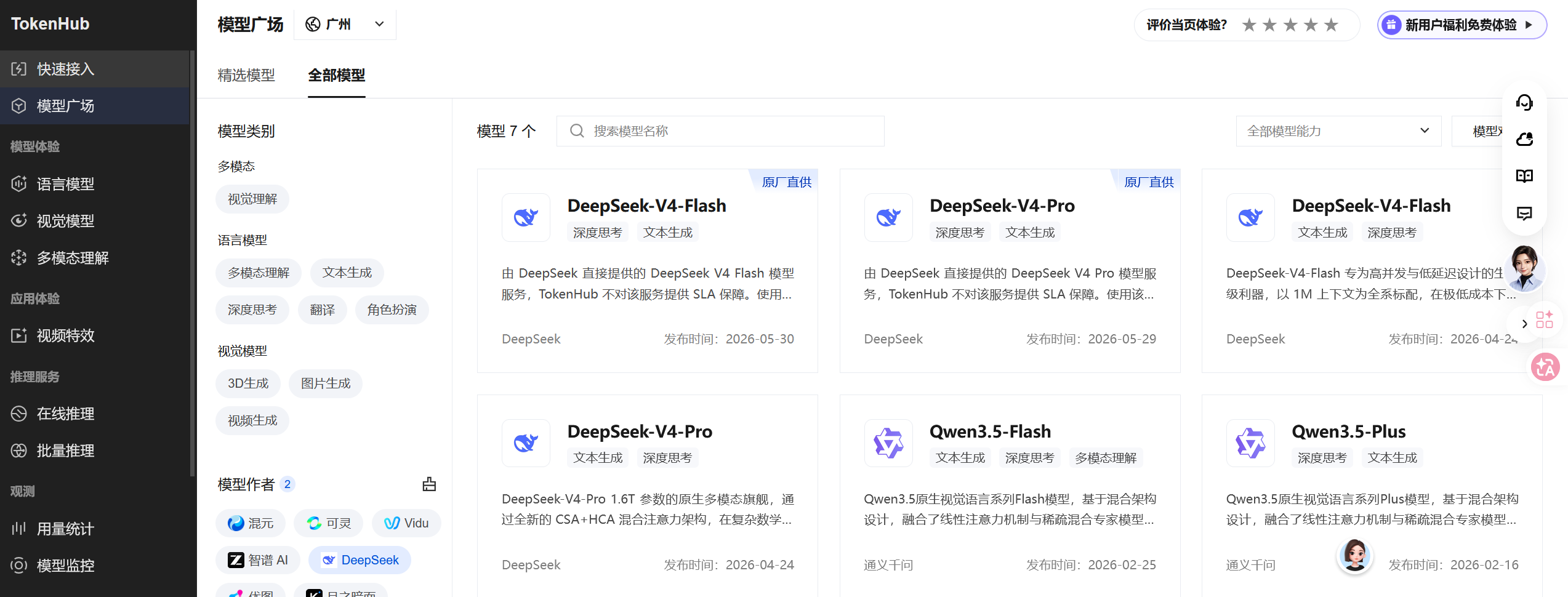This screenshot has width=1568, height=597.
Task: Open the DeepSeek-V4-Flash title without 原厂直供 badge
Action: point(1371,206)
